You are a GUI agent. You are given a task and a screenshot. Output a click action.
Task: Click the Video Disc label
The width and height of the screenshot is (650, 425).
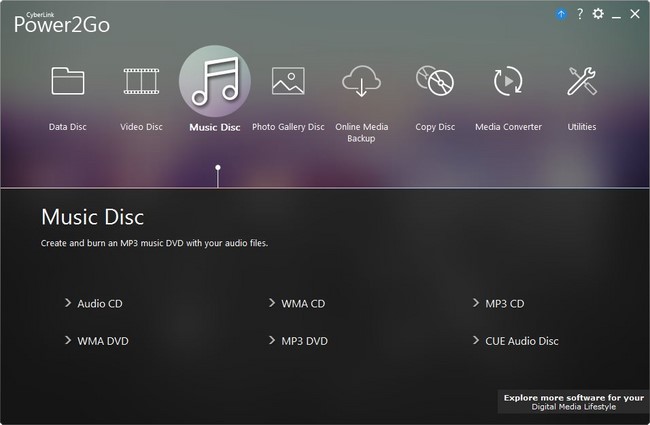(x=141, y=127)
